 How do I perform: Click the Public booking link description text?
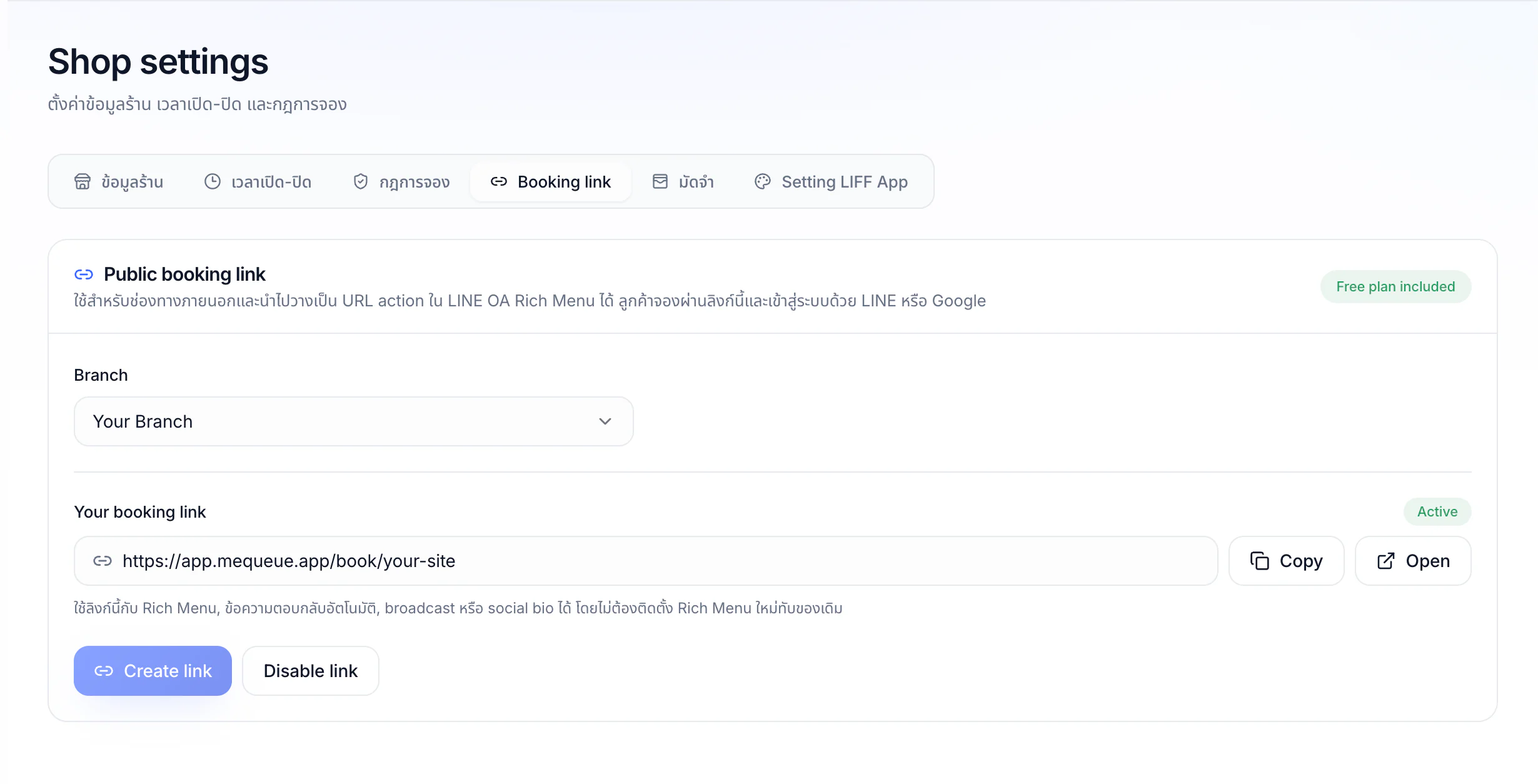pos(530,301)
